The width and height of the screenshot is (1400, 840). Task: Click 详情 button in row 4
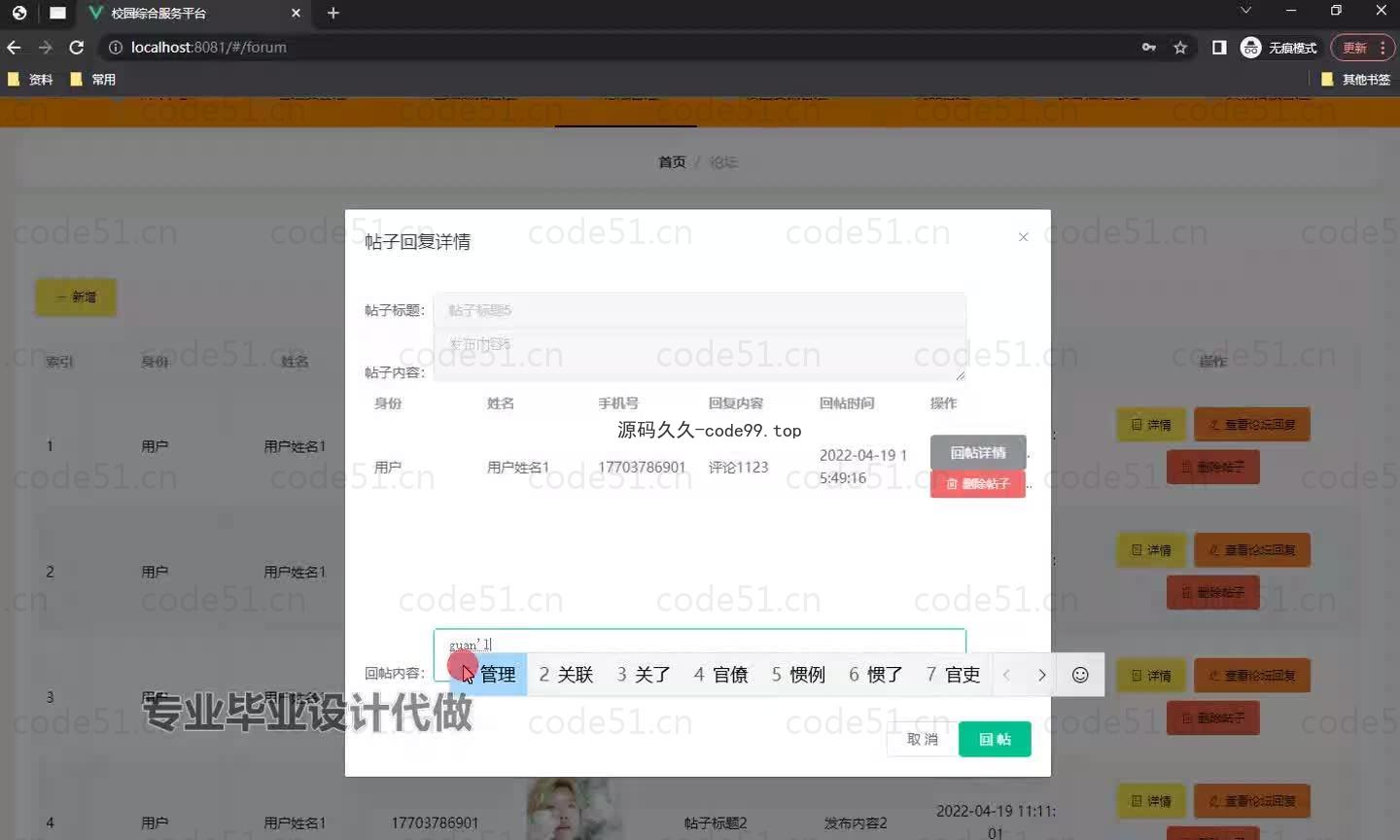[x=1151, y=801]
